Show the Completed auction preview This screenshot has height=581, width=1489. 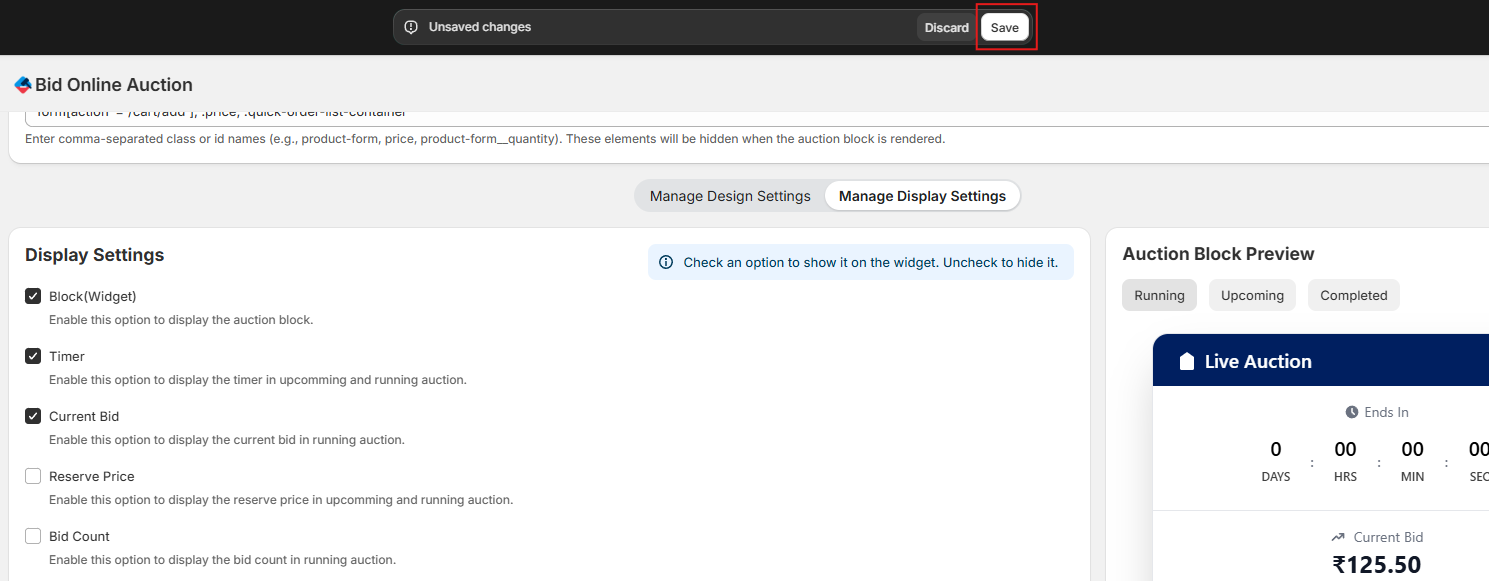coord(1353,295)
